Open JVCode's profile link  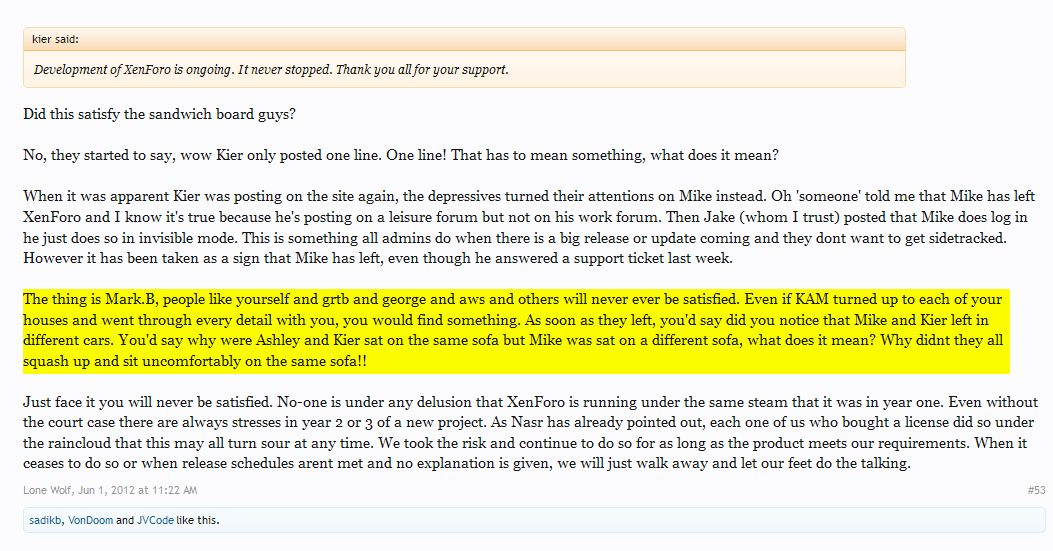pyautogui.click(x=155, y=520)
